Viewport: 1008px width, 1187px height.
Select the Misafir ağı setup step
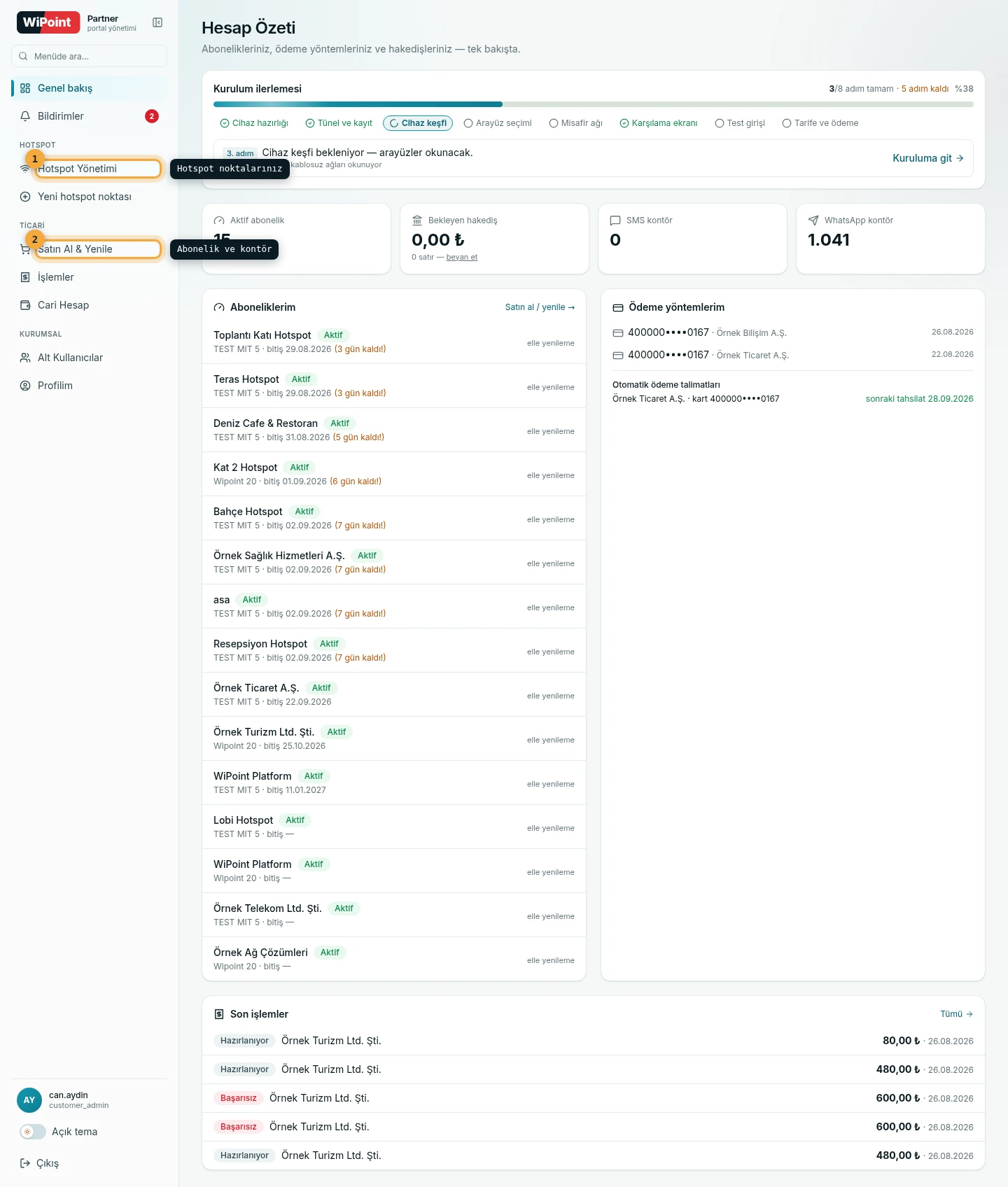576,123
